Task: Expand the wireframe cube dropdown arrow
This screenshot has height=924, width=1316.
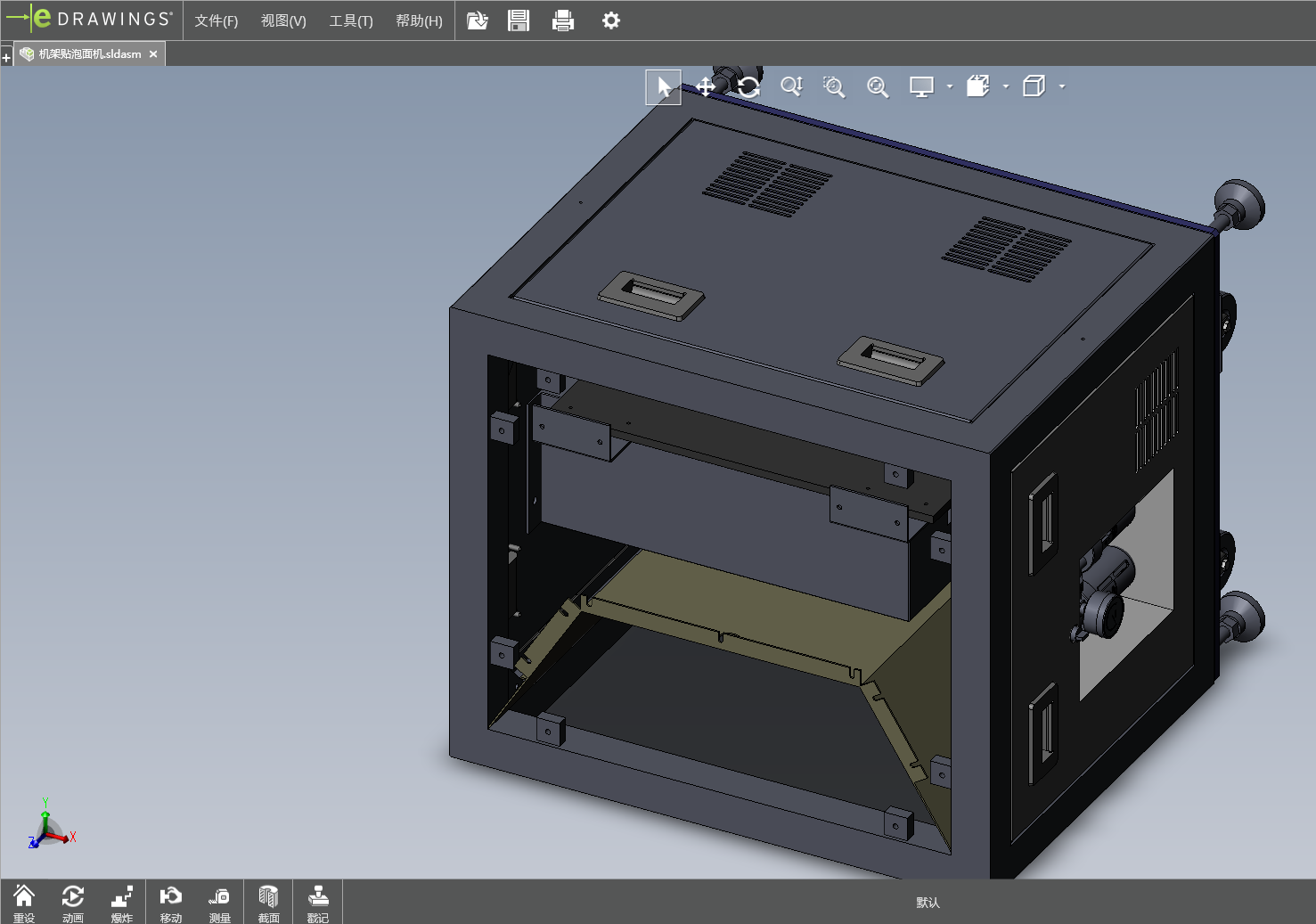Action: [x=1062, y=86]
